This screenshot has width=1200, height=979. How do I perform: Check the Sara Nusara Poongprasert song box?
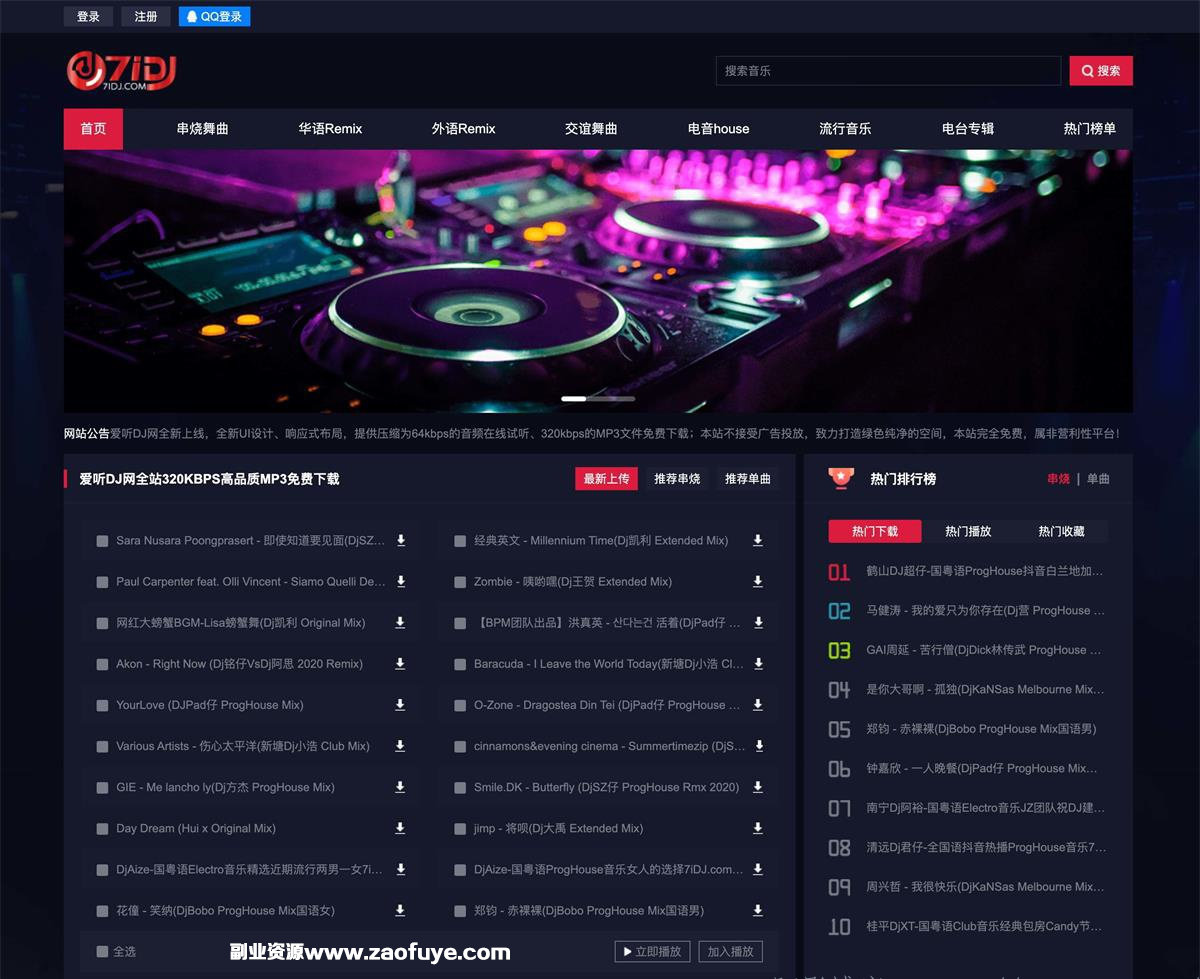click(102, 541)
